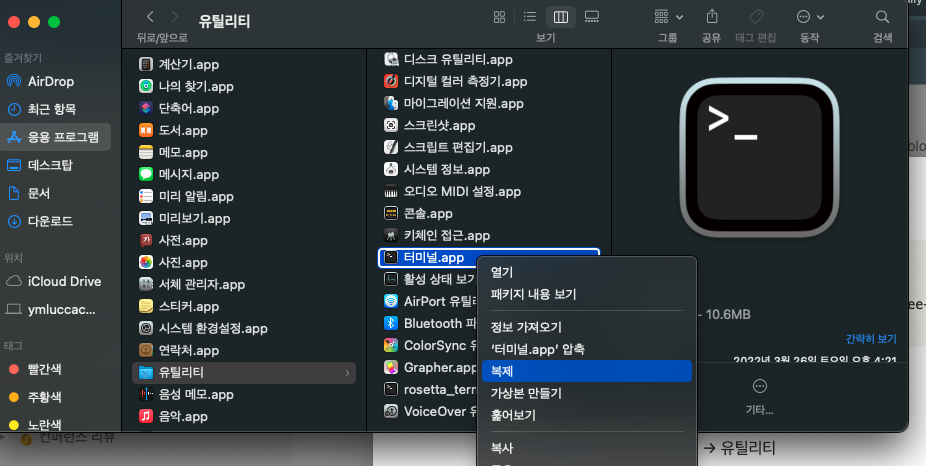
Task: Click the 기타... more actions button
Action: [x=759, y=397]
